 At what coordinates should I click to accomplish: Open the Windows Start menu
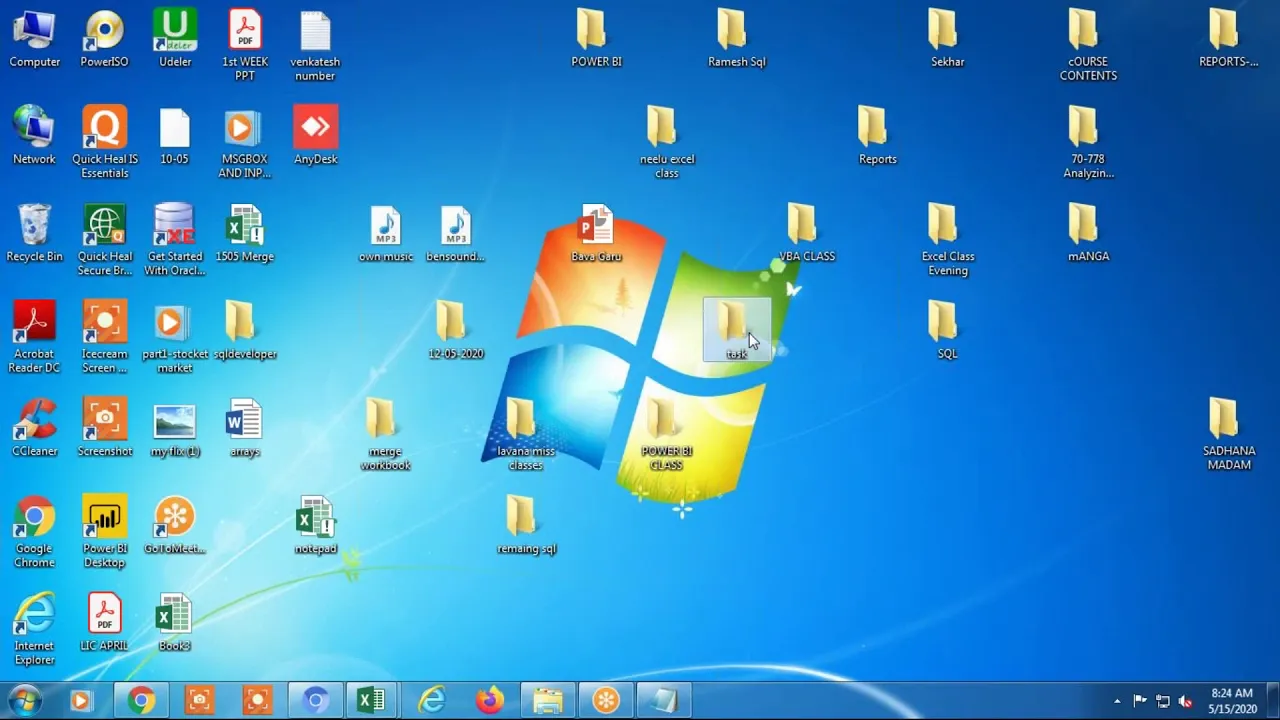[x=24, y=701]
